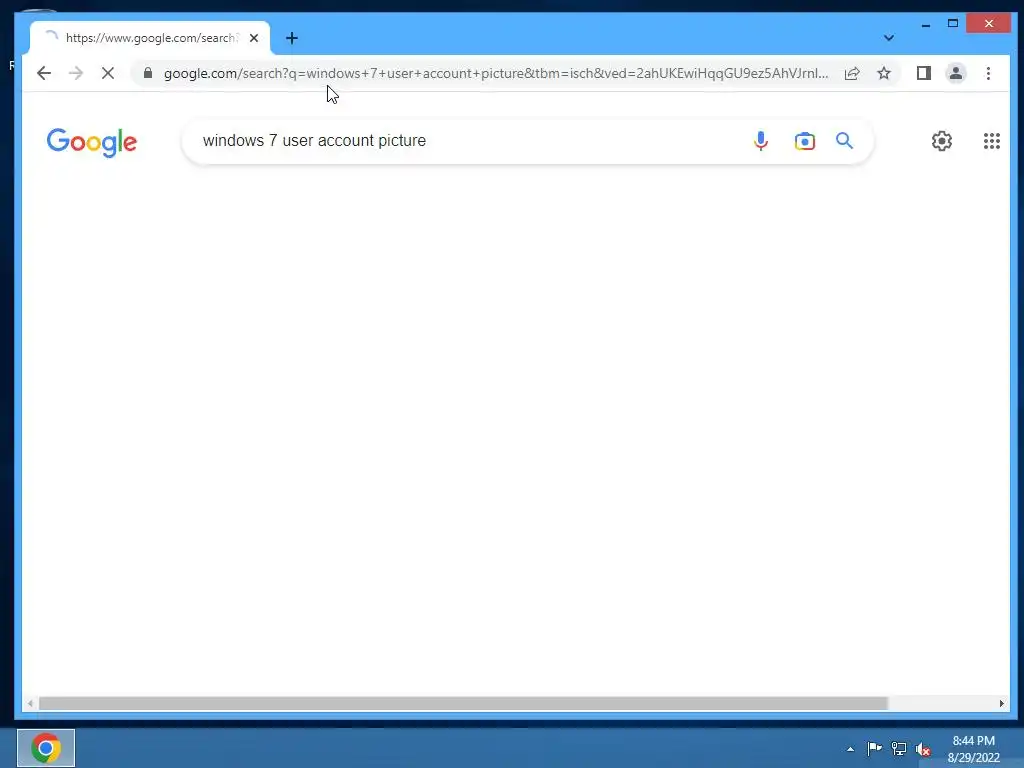The height and width of the screenshot is (768, 1024).
Task: Open Google quick settings gear
Action: point(942,141)
